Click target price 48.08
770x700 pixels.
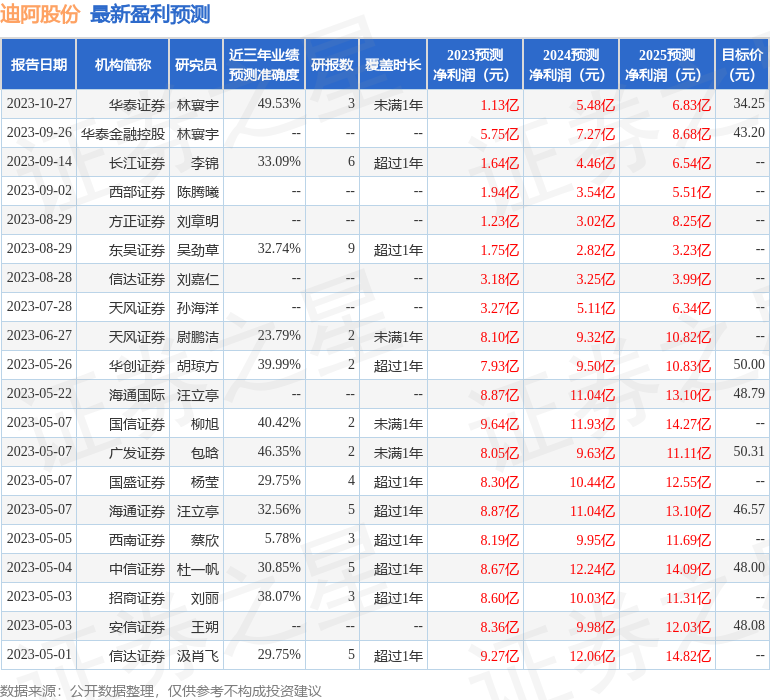[x=749, y=625]
